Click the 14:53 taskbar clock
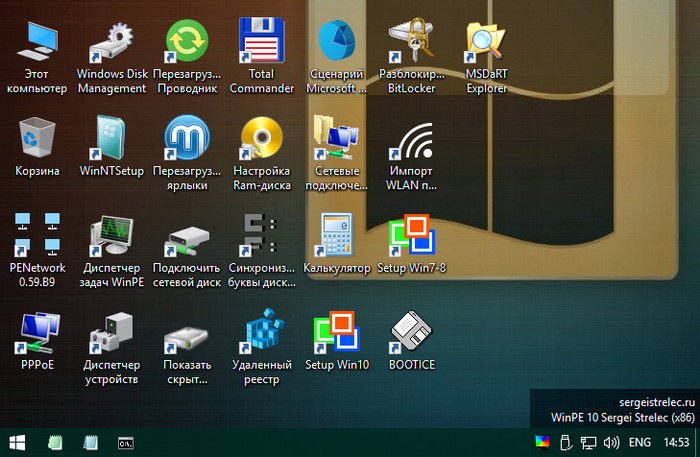The image size is (700, 457). point(676,442)
